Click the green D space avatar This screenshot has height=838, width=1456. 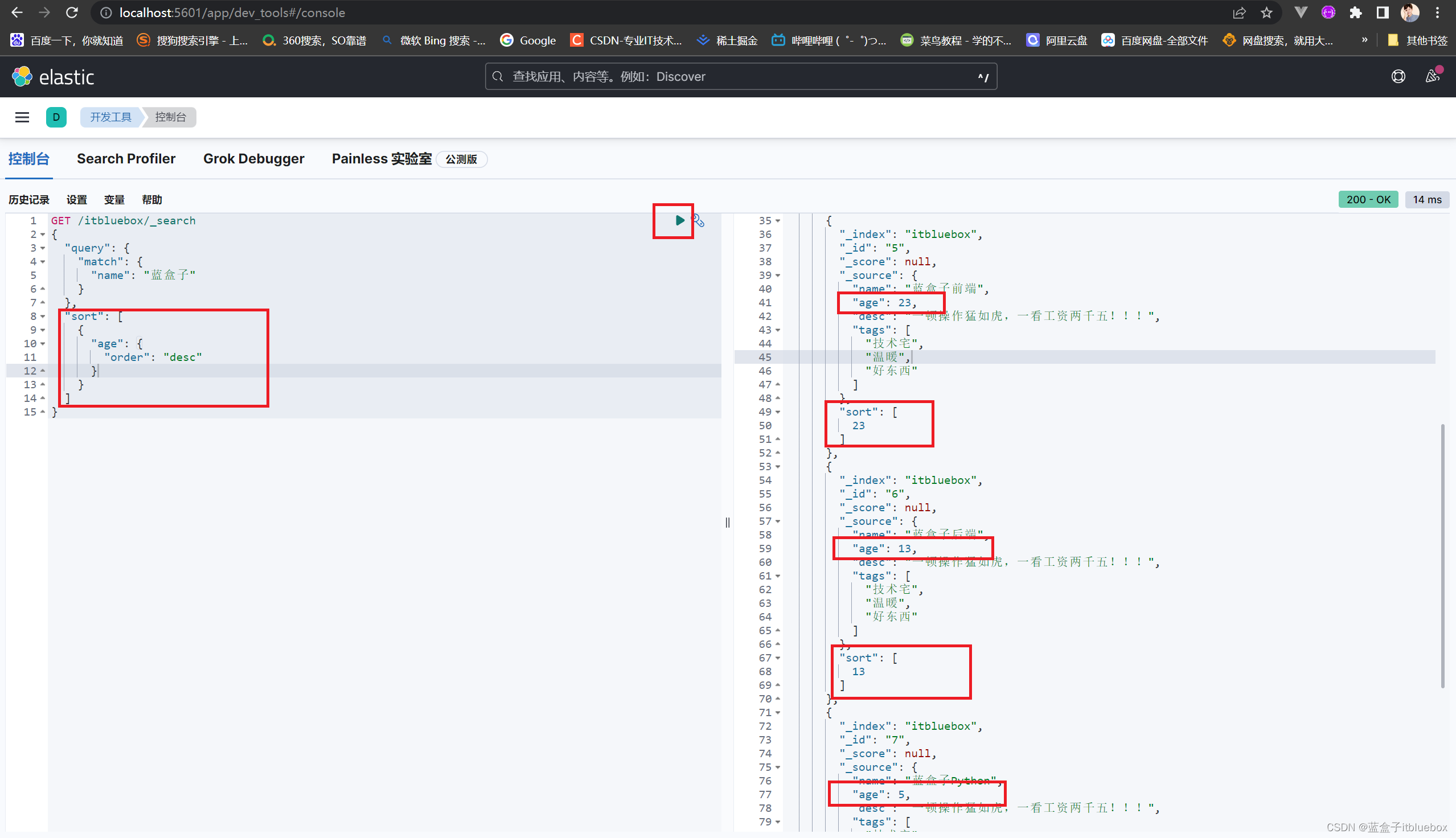56,117
